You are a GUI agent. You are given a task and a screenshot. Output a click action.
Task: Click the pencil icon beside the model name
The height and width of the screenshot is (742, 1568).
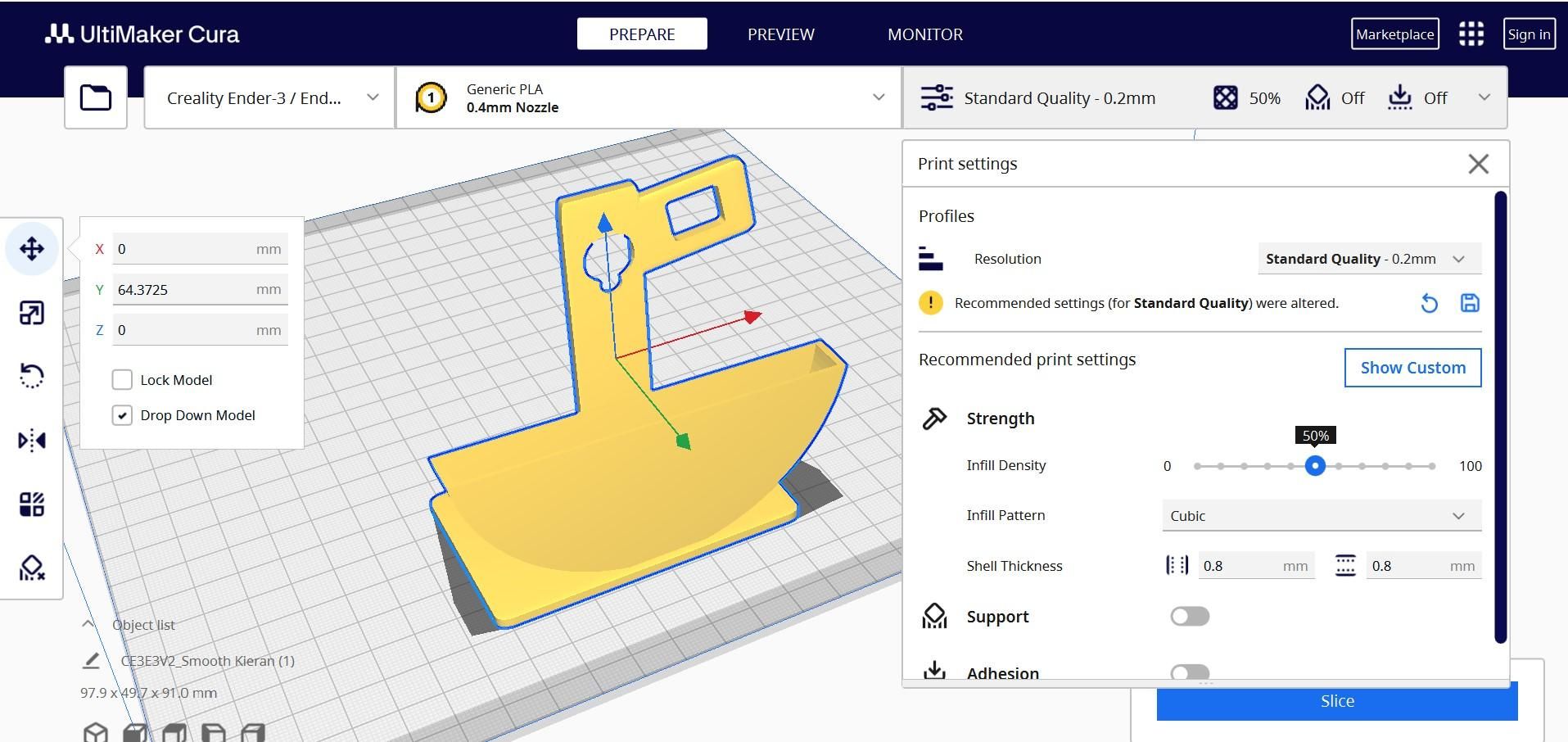tap(91, 660)
